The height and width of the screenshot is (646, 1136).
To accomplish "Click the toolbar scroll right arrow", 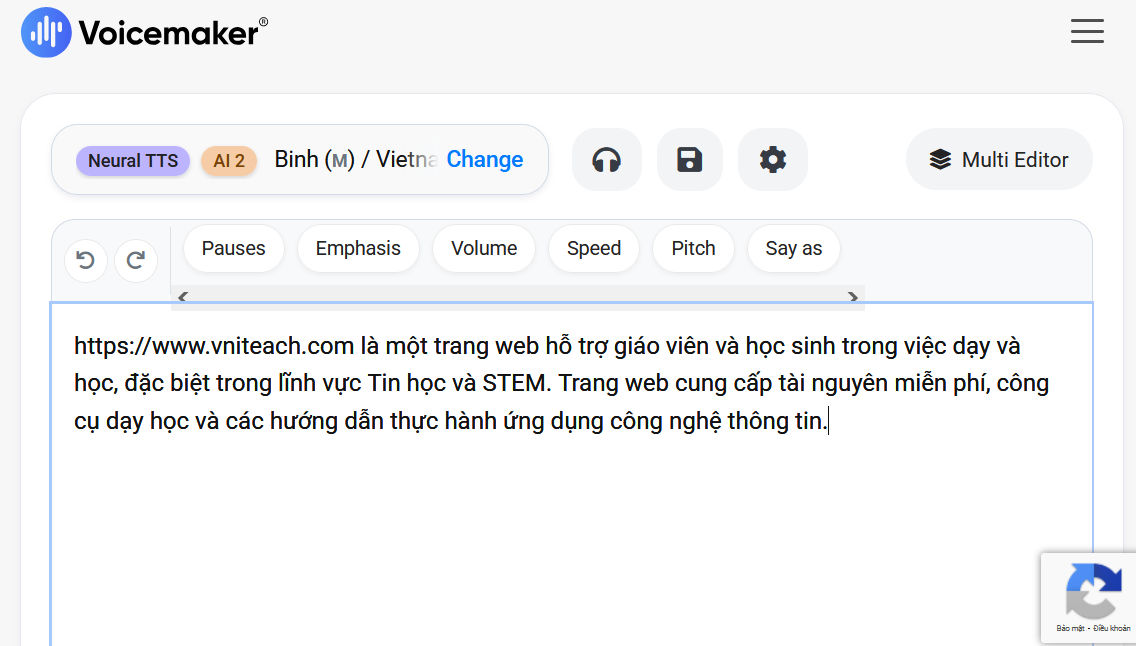I will pyautogui.click(x=853, y=297).
